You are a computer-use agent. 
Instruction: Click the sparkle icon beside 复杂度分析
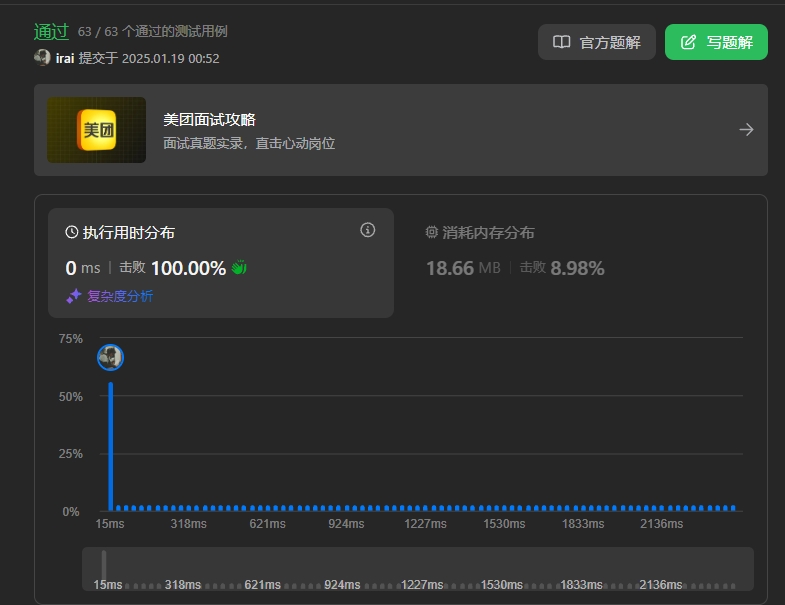(x=74, y=296)
